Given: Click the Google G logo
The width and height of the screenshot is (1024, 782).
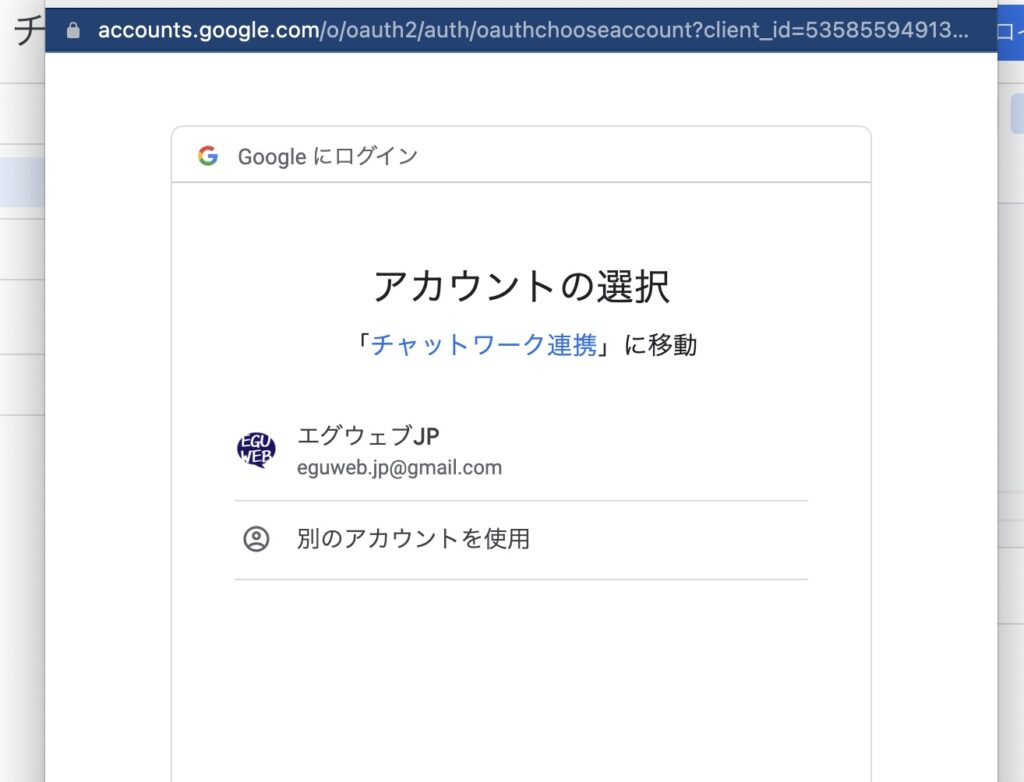Looking at the screenshot, I should pyautogui.click(x=208, y=156).
